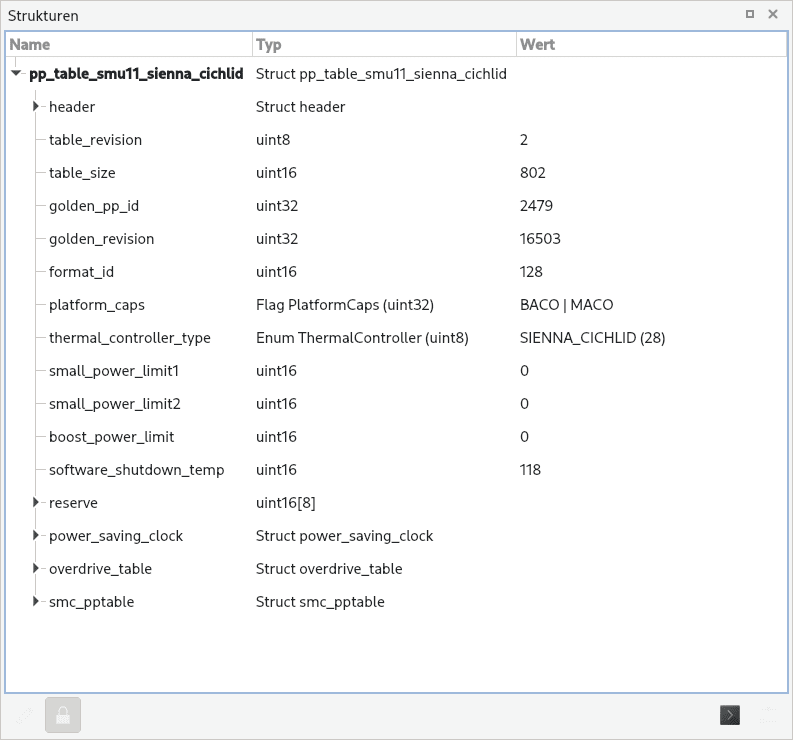Select the small_power_limit2 row

(396, 404)
